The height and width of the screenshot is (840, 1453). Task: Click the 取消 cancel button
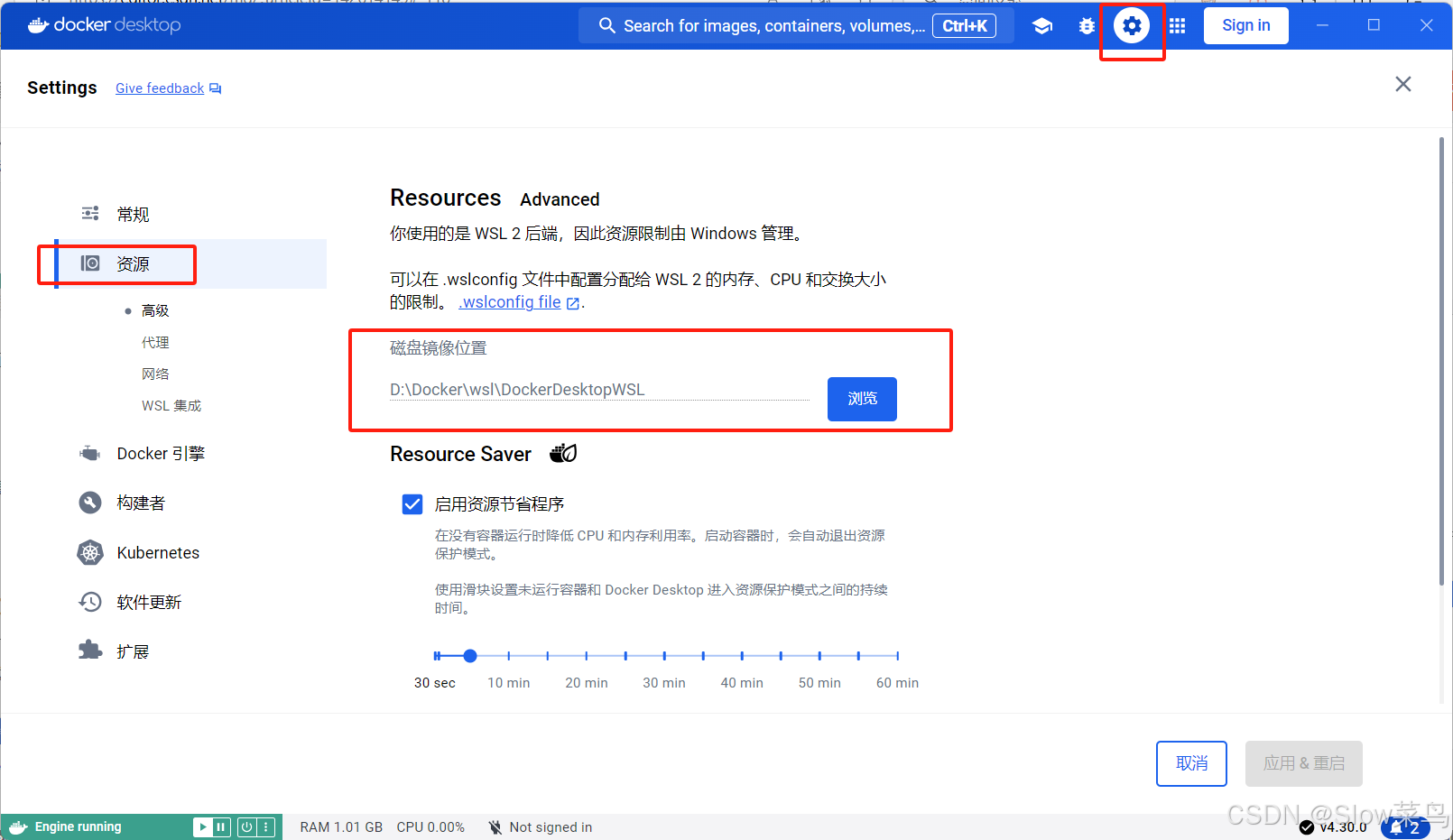[1191, 763]
